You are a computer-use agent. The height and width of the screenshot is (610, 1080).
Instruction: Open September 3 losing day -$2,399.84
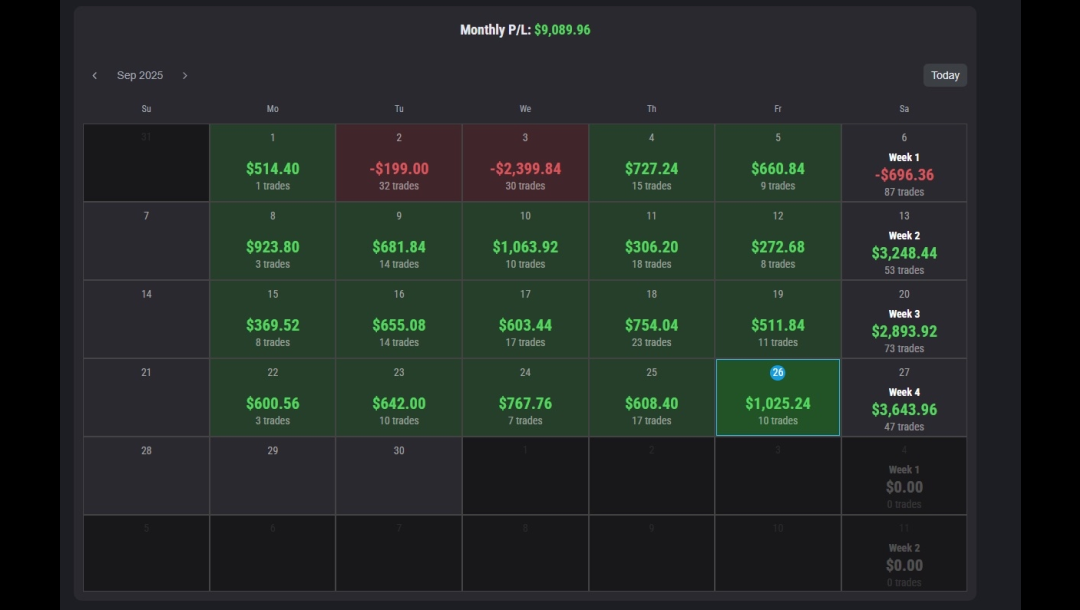click(x=526, y=163)
